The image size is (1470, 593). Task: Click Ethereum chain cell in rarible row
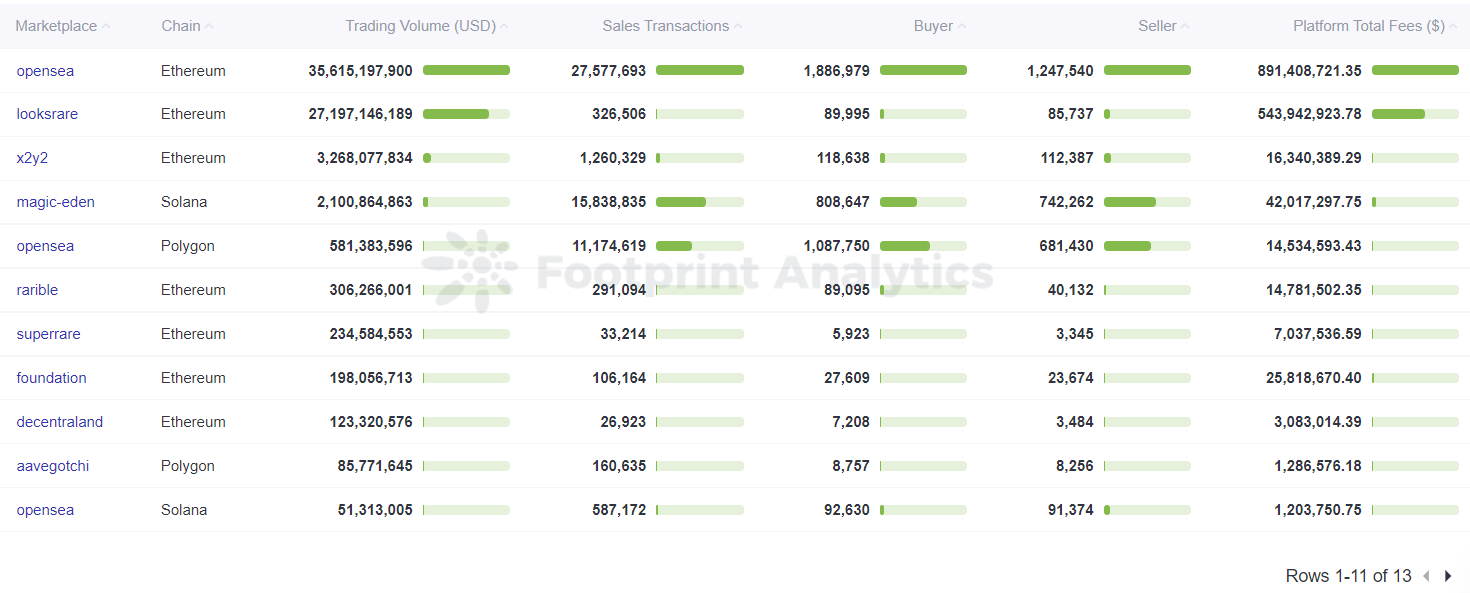click(193, 290)
